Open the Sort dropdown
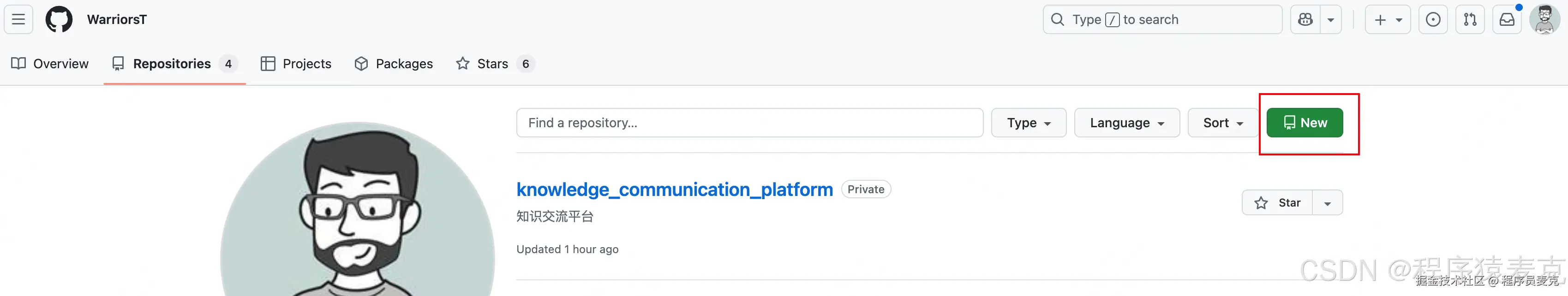 (x=1222, y=123)
